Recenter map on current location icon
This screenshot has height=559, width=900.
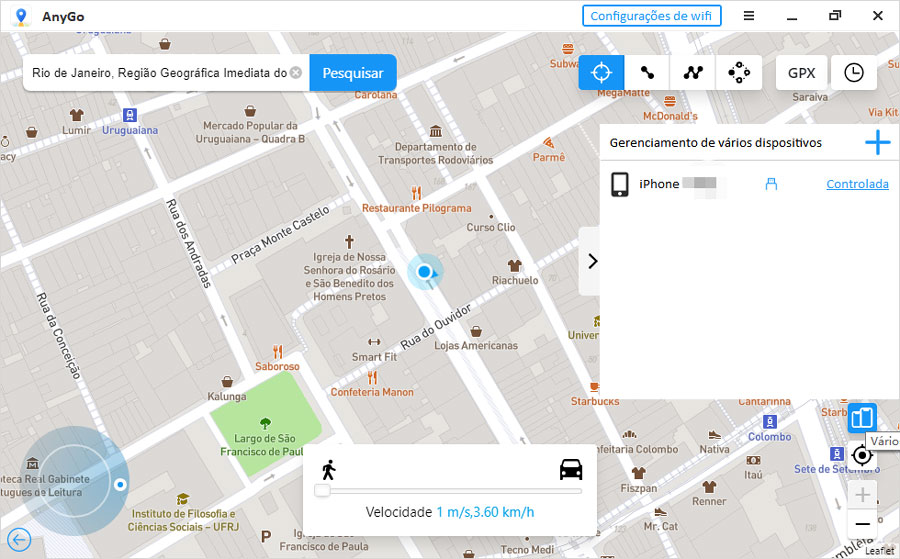tap(862, 456)
